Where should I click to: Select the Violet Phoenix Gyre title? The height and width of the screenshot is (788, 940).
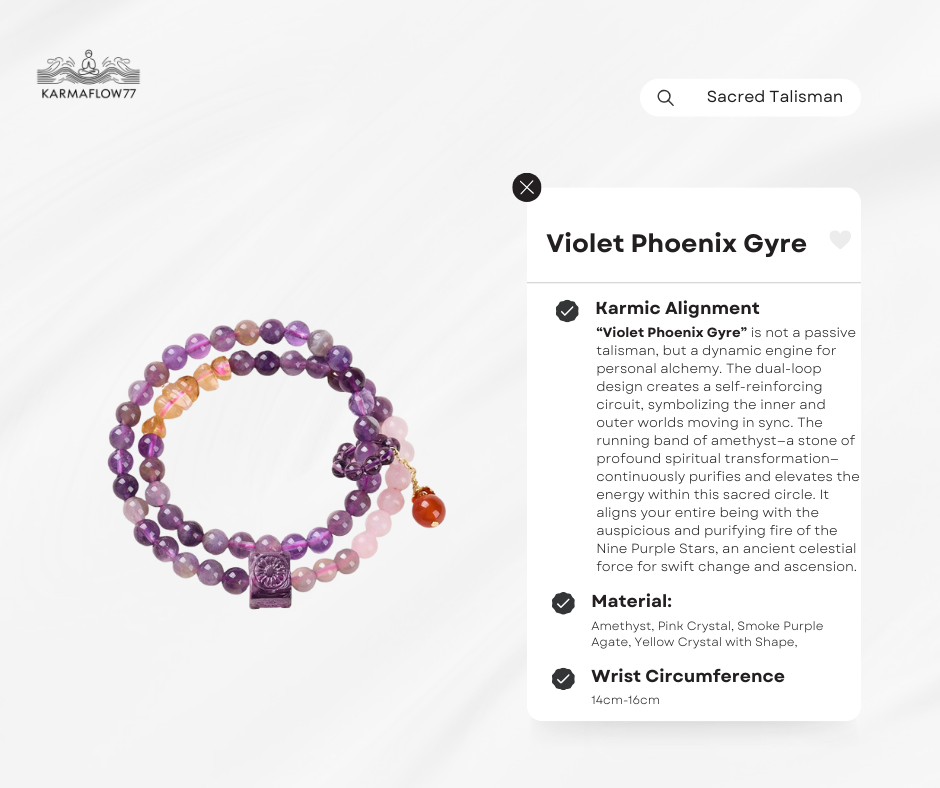676,243
